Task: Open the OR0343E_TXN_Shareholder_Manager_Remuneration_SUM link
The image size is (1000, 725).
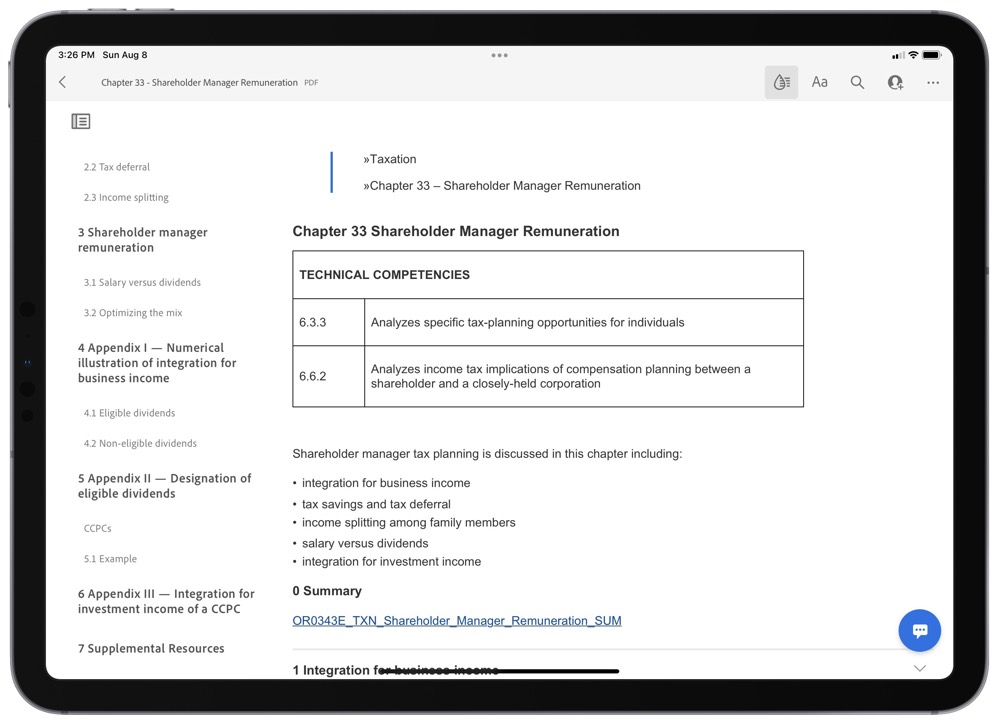Action: [x=457, y=620]
